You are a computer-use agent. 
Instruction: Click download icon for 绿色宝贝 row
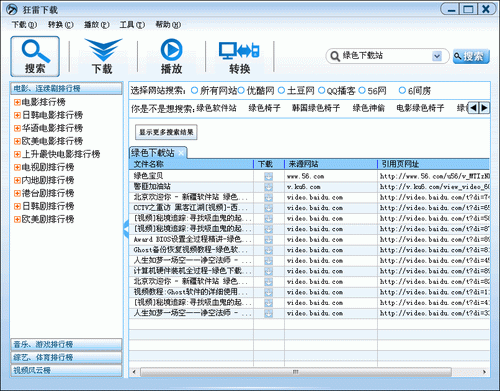coord(268,176)
